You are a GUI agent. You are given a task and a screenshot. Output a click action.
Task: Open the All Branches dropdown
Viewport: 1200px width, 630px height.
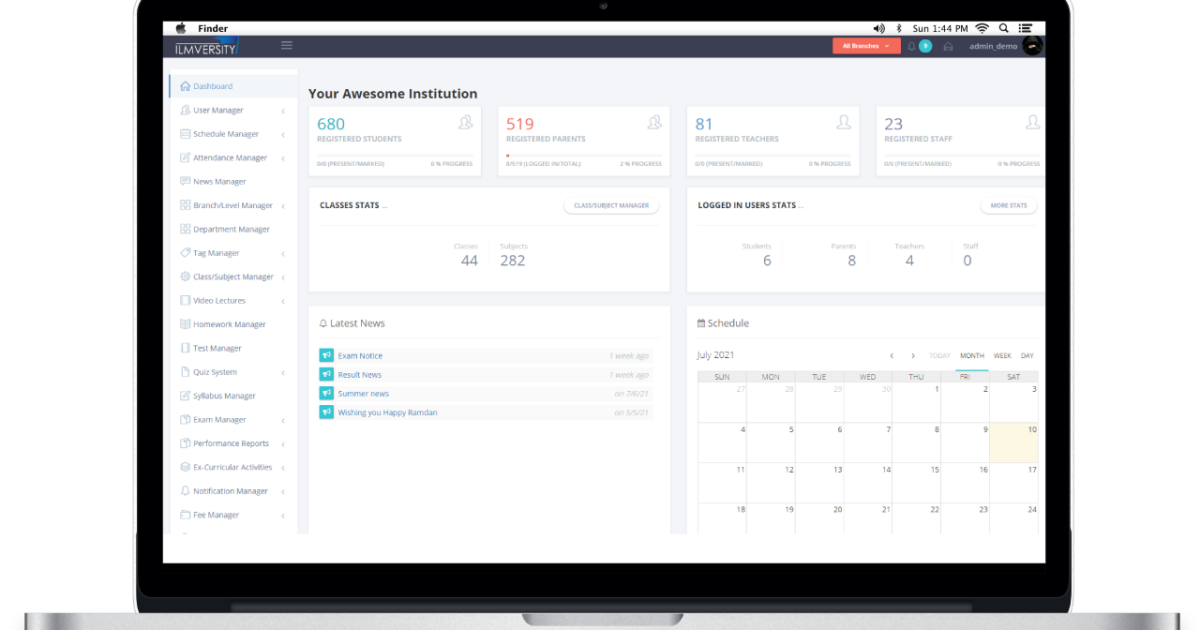coord(865,46)
